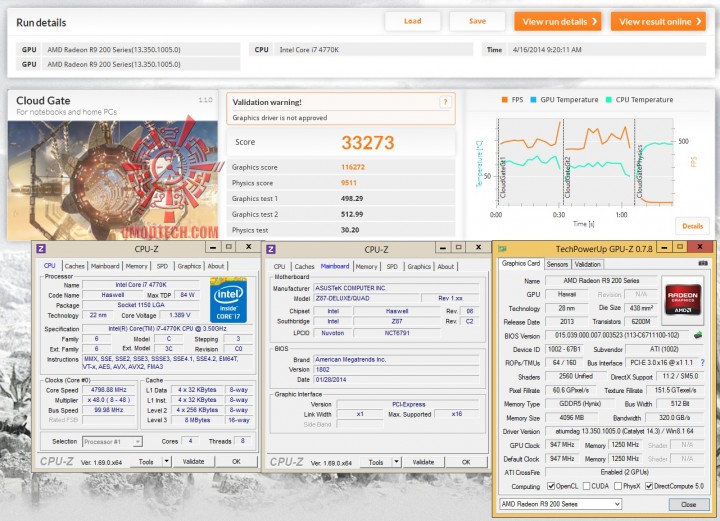Click the Intel Core i7 logo in CPU-Z
720x521 pixels.
tap(228, 300)
